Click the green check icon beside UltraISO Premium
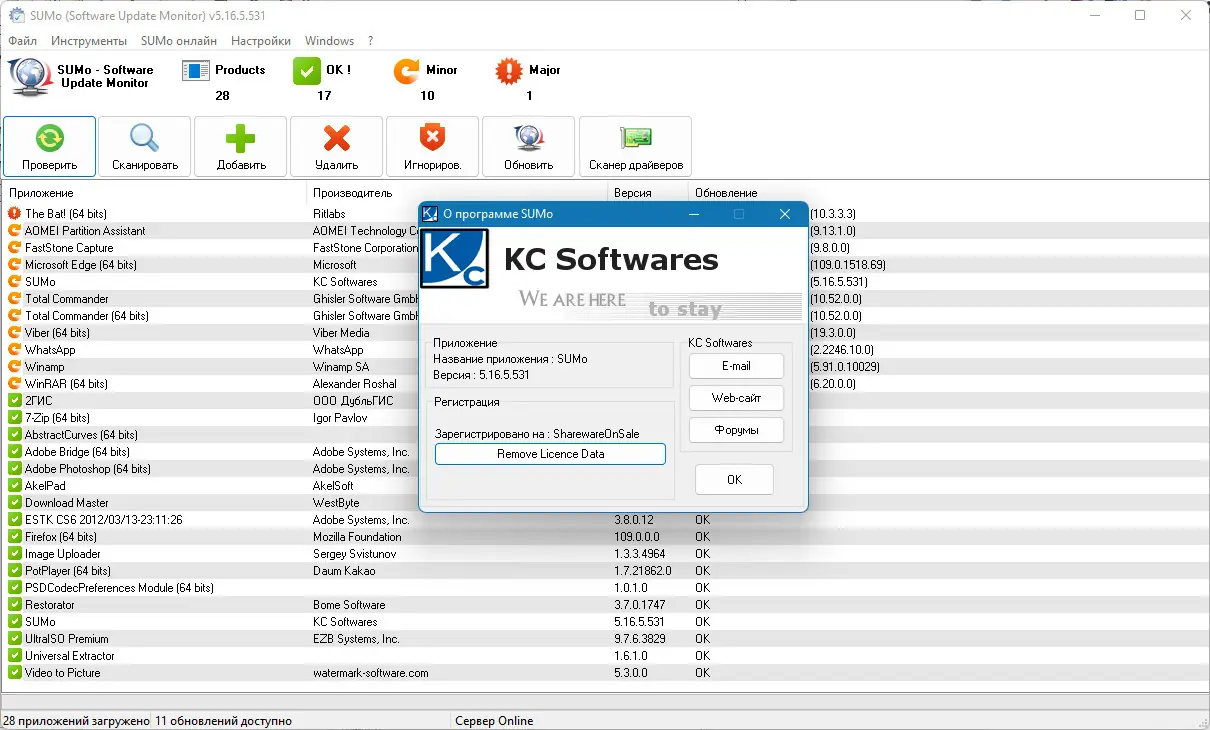 pyautogui.click(x=14, y=639)
